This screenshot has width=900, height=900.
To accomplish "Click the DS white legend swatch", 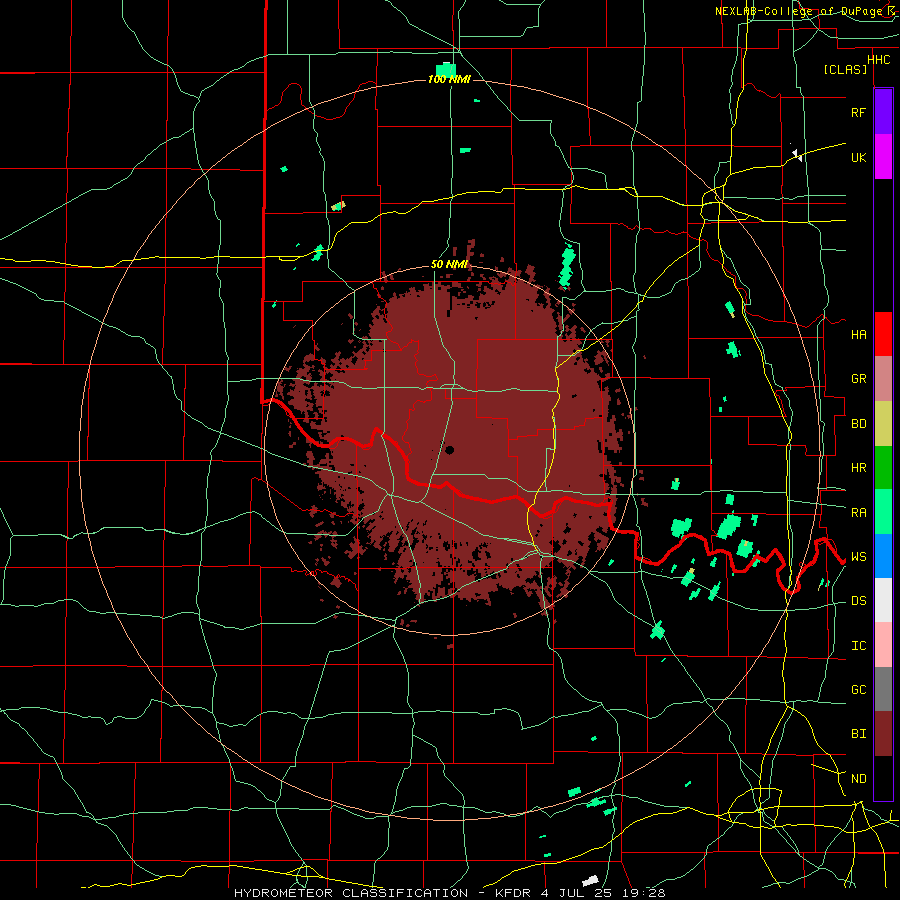I will point(883,600).
